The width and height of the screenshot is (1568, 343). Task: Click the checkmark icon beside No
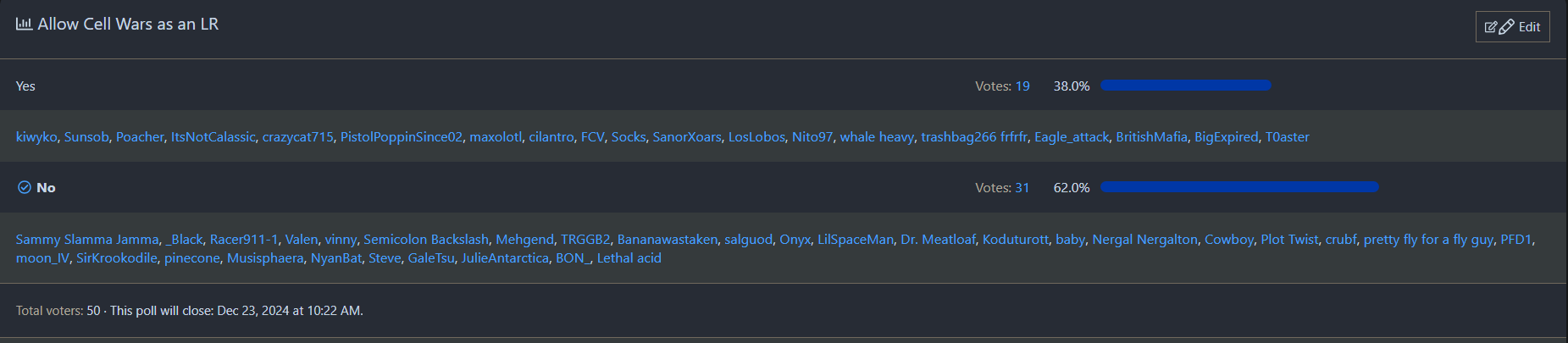(x=25, y=187)
